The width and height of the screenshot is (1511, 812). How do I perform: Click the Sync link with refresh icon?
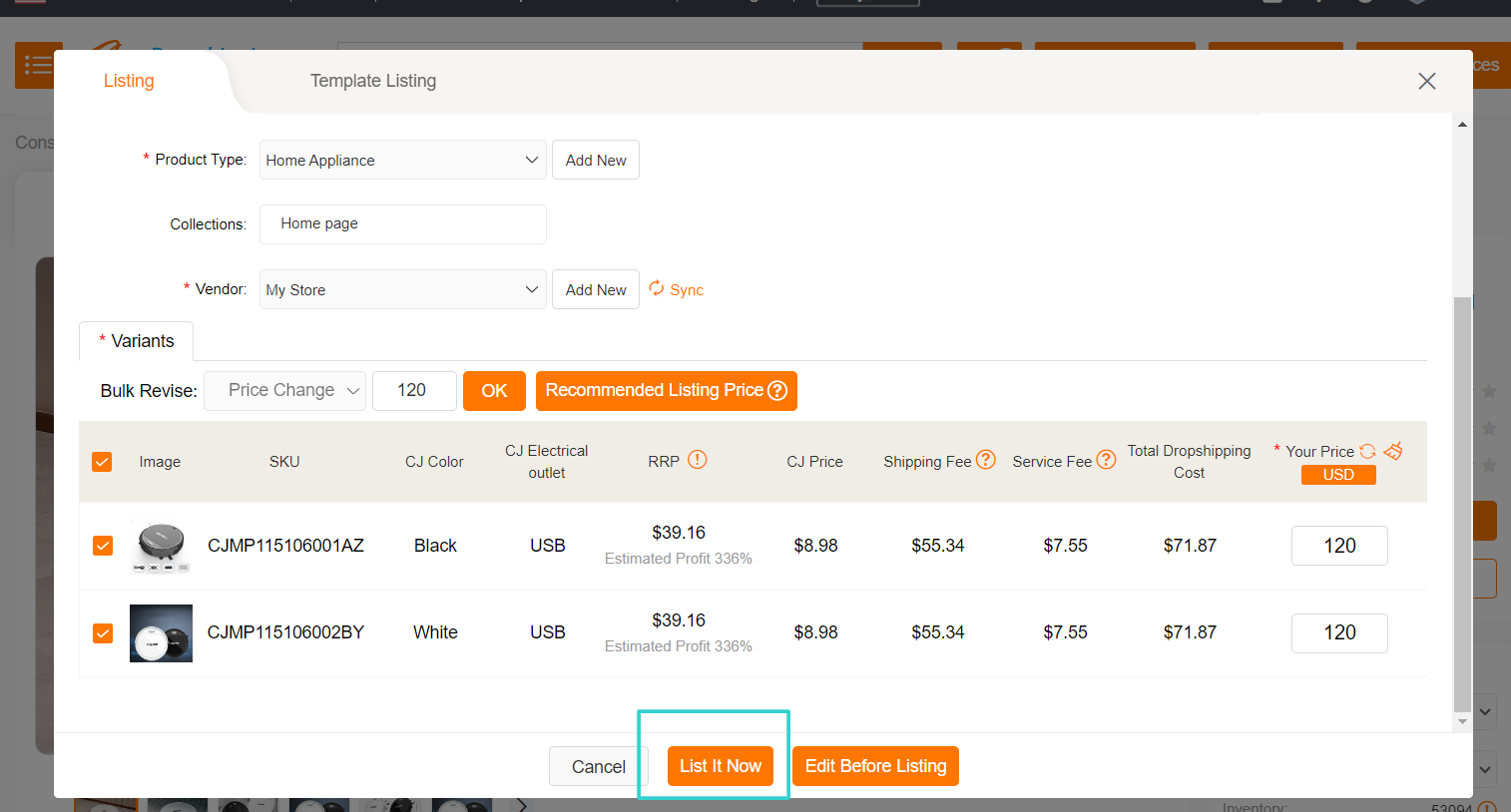pyautogui.click(x=677, y=289)
